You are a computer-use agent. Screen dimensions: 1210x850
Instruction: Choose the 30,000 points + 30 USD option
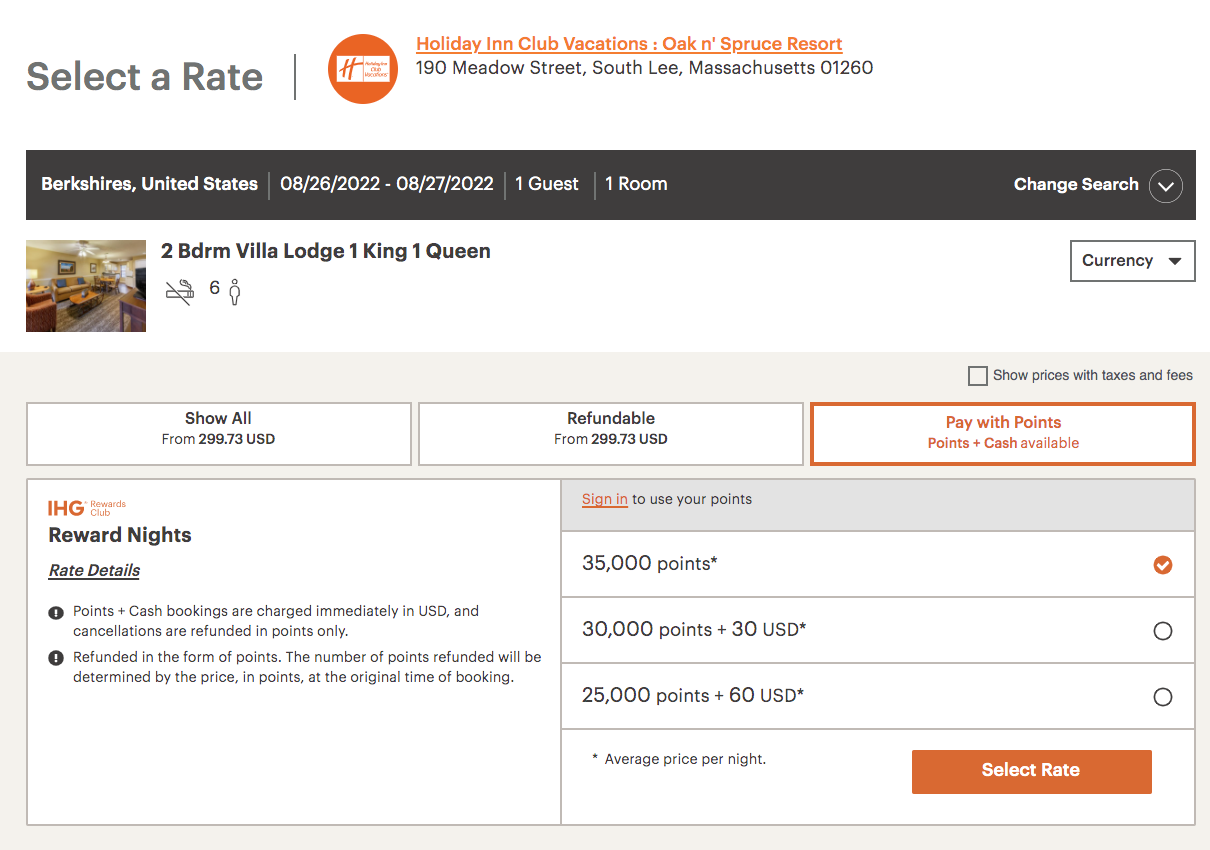point(1162,631)
